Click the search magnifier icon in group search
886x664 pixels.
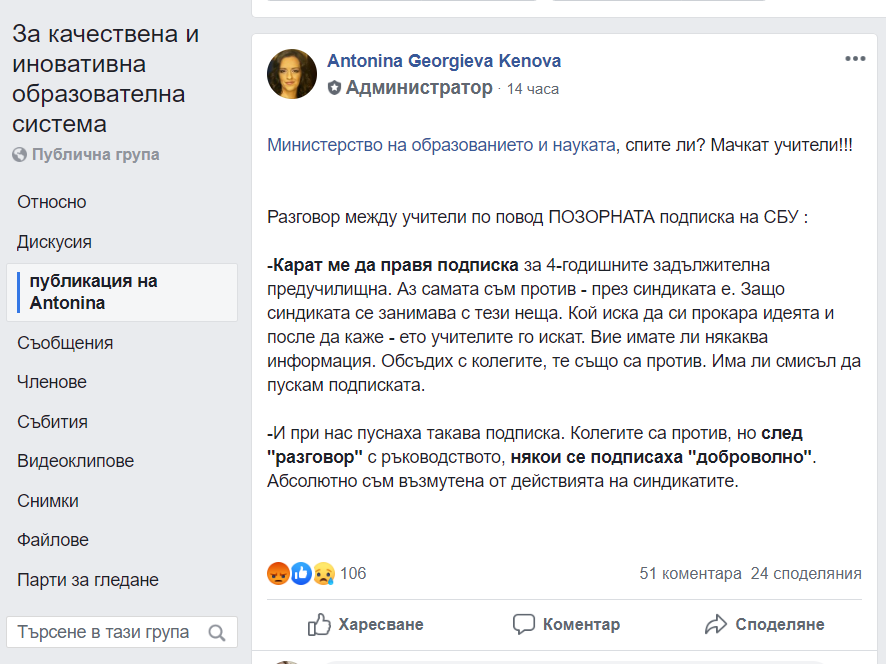[x=217, y=633]
